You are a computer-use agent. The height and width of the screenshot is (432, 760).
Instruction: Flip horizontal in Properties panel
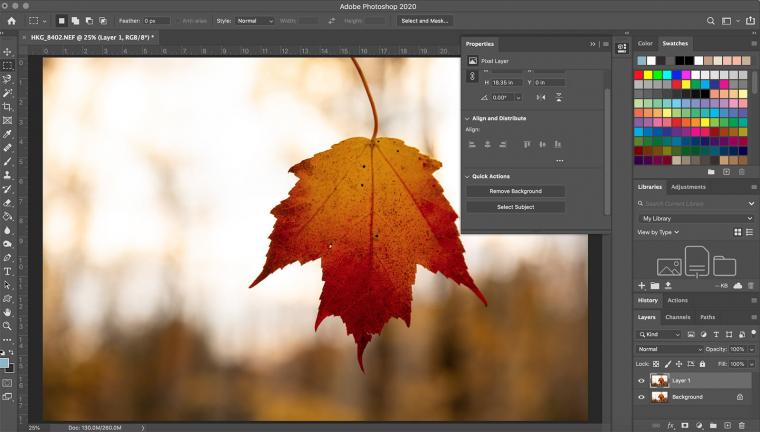point(541,97)
